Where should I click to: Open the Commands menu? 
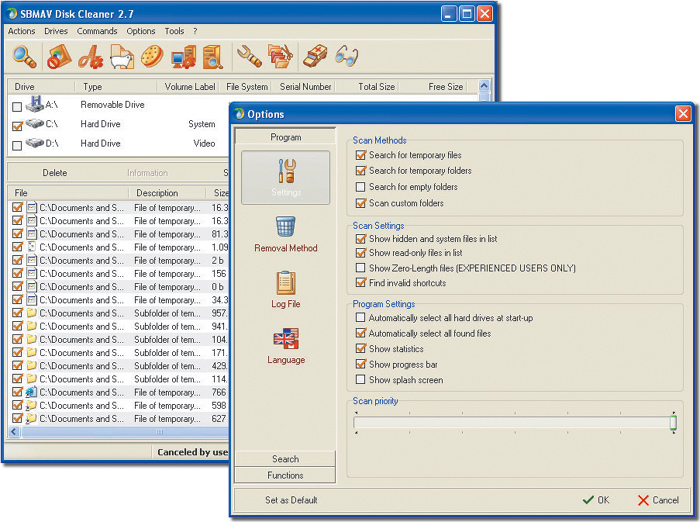(x=97, y=31)
